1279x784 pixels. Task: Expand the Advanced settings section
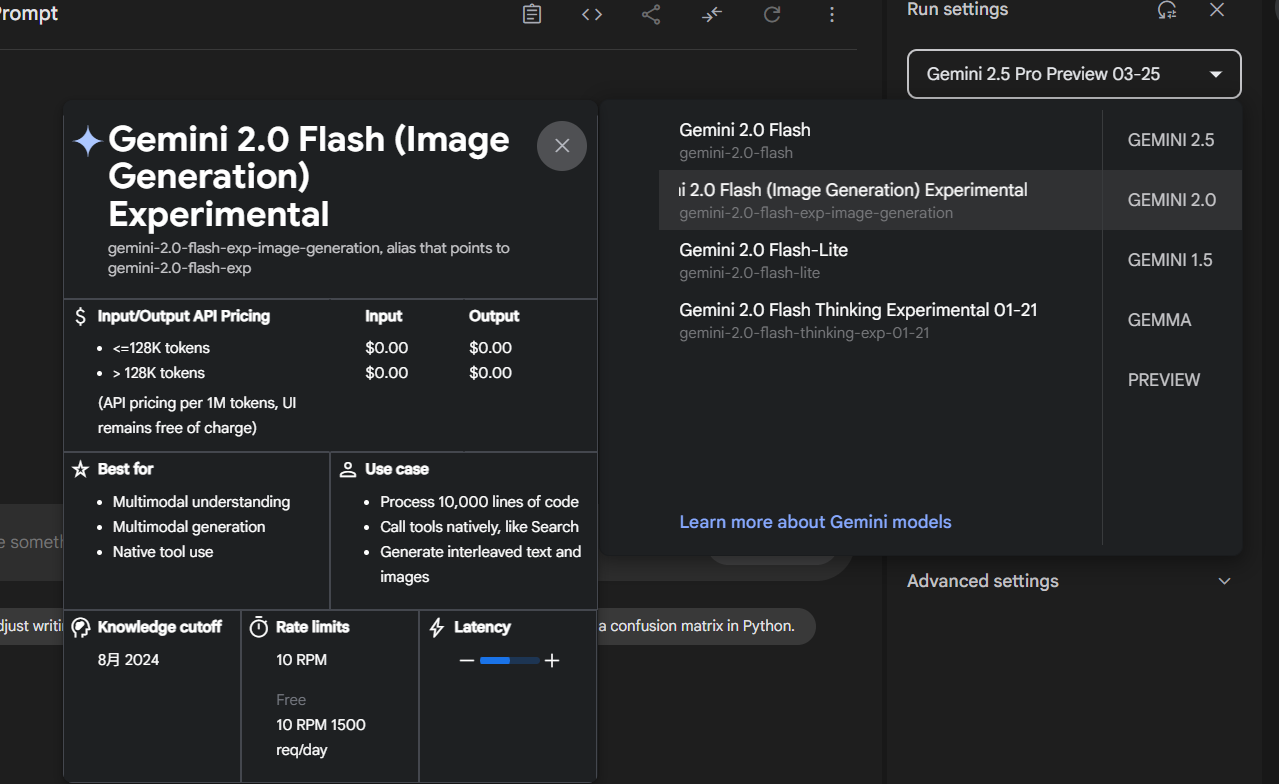coord(1070,581)
